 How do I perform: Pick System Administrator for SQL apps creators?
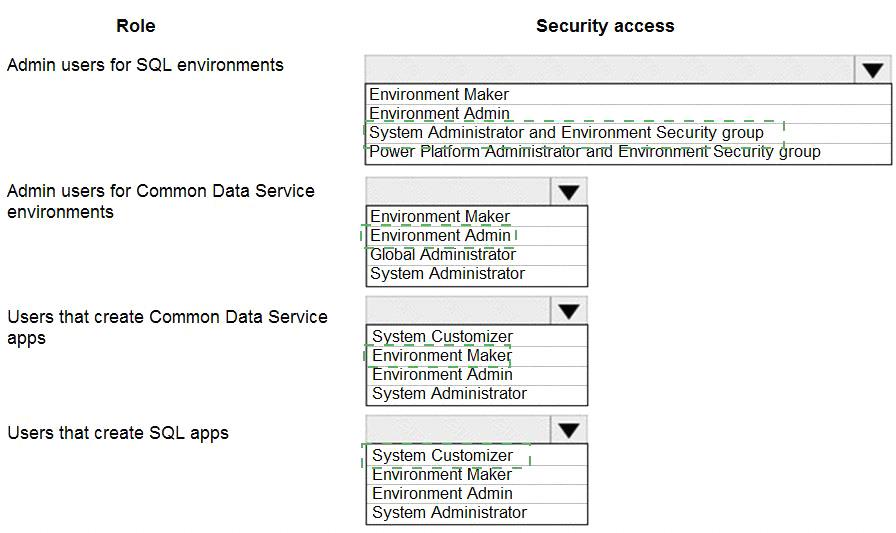(477, 512)
